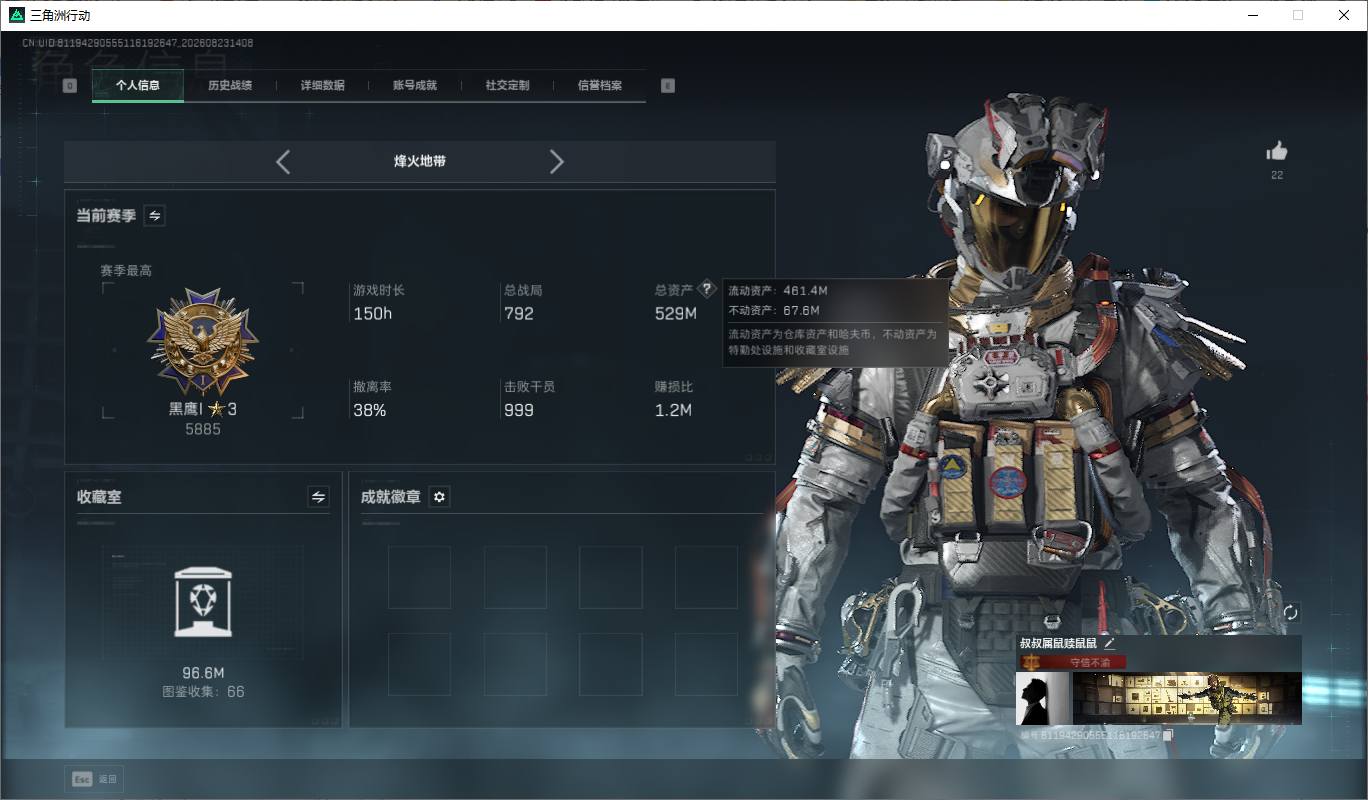Click the 击败干员 value 999
The height and width of the screenshot is (800, 1368).
pos(519,410)
